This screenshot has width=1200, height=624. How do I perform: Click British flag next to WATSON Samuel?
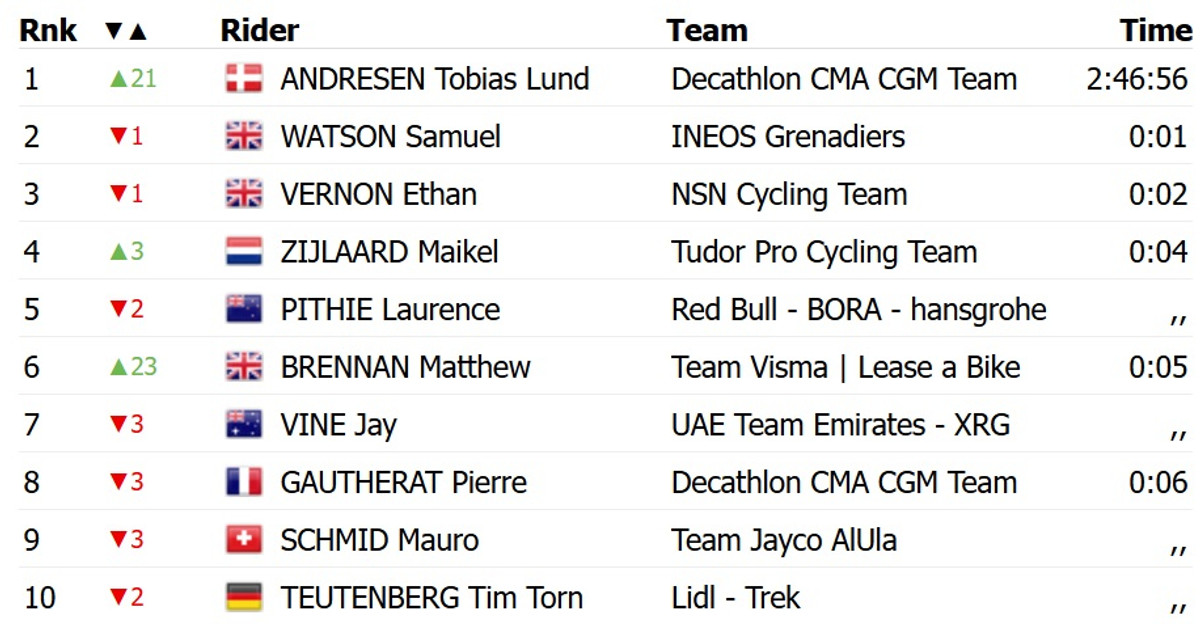244,136
